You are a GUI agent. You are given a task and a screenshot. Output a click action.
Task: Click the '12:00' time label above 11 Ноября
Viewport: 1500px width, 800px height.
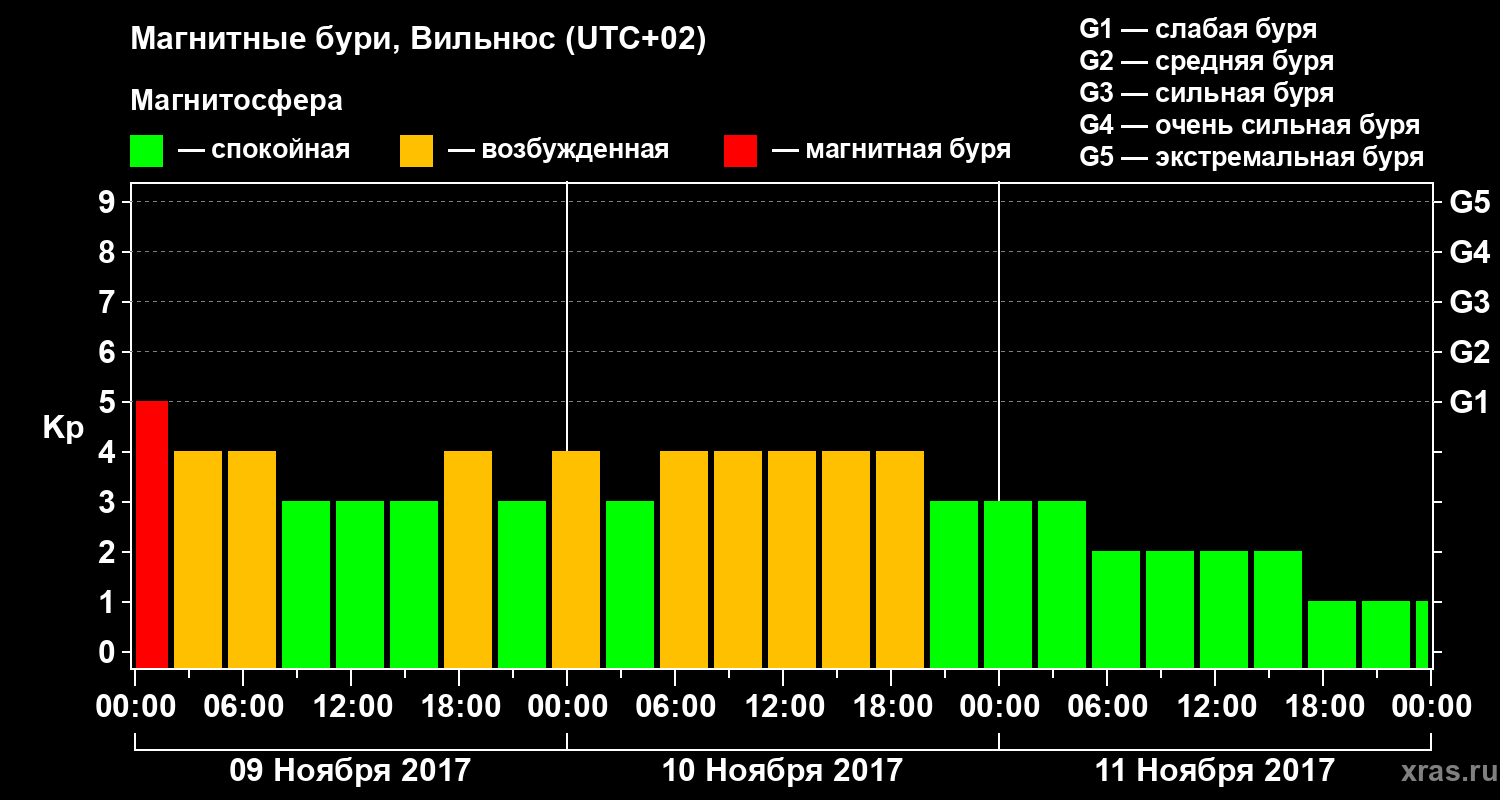pyautogui.click(x=1215, y=707)
